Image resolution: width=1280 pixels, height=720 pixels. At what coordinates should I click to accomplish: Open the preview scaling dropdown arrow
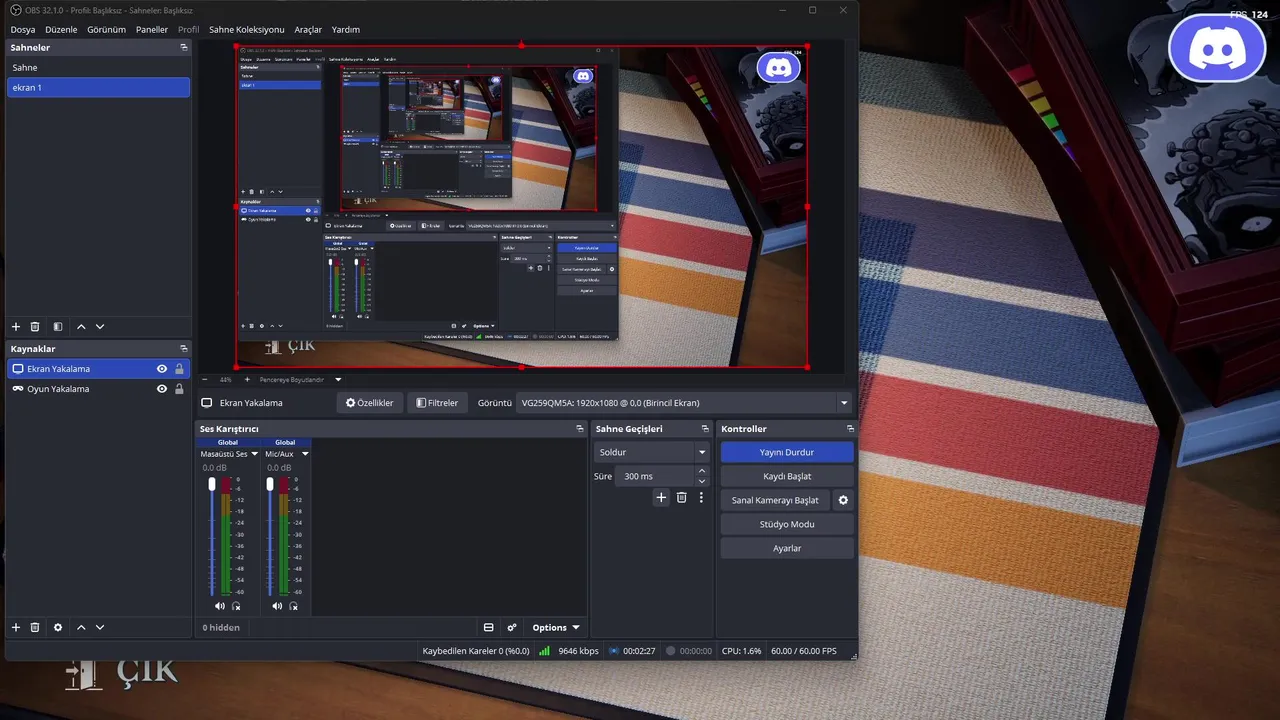click(338, 380)
